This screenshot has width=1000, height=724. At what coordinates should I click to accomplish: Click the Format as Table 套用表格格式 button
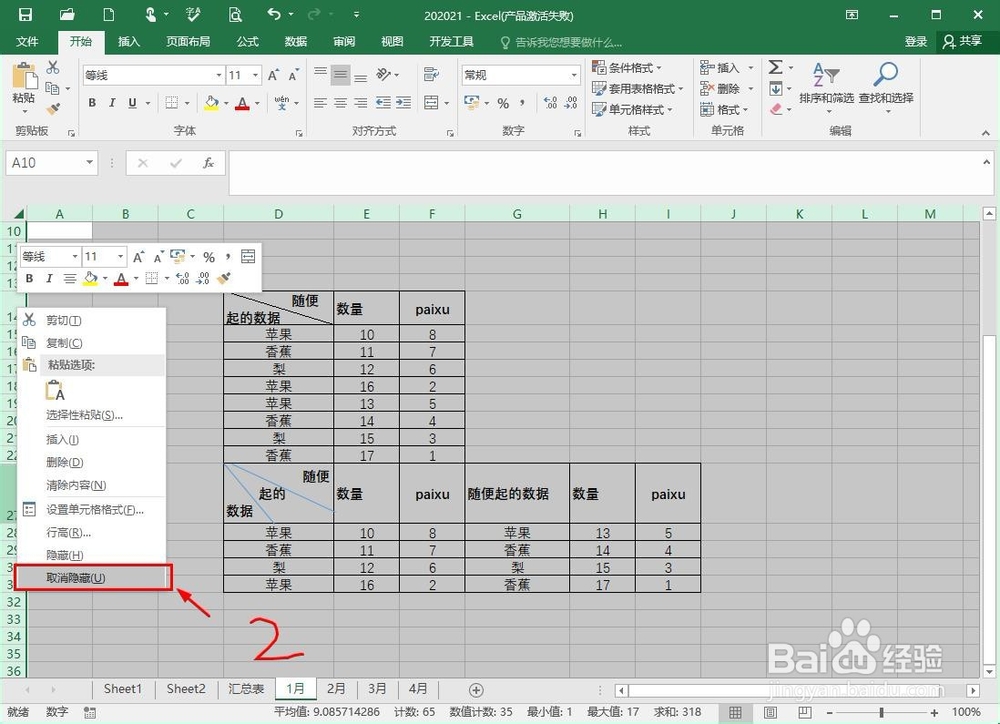(636, 89)
